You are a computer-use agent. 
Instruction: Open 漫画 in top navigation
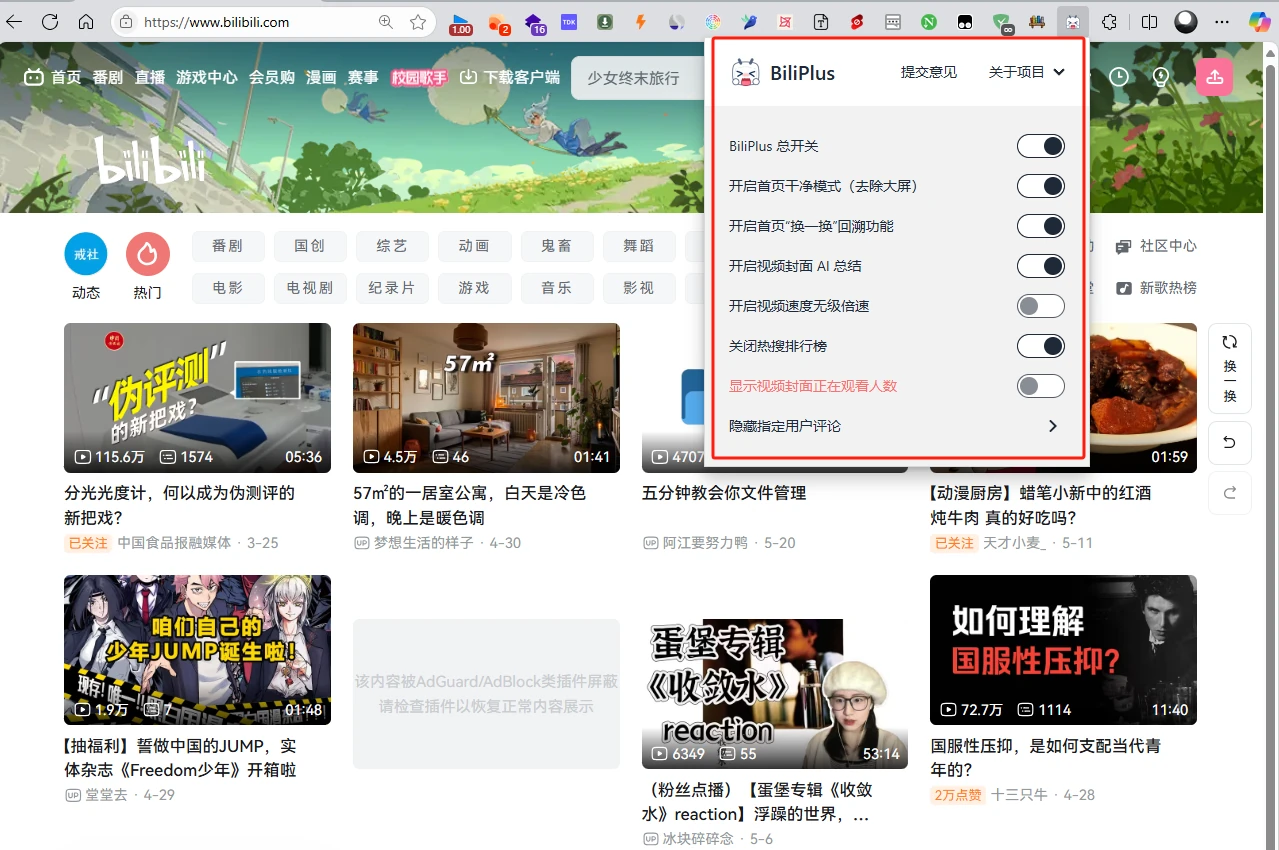point(321,77)
